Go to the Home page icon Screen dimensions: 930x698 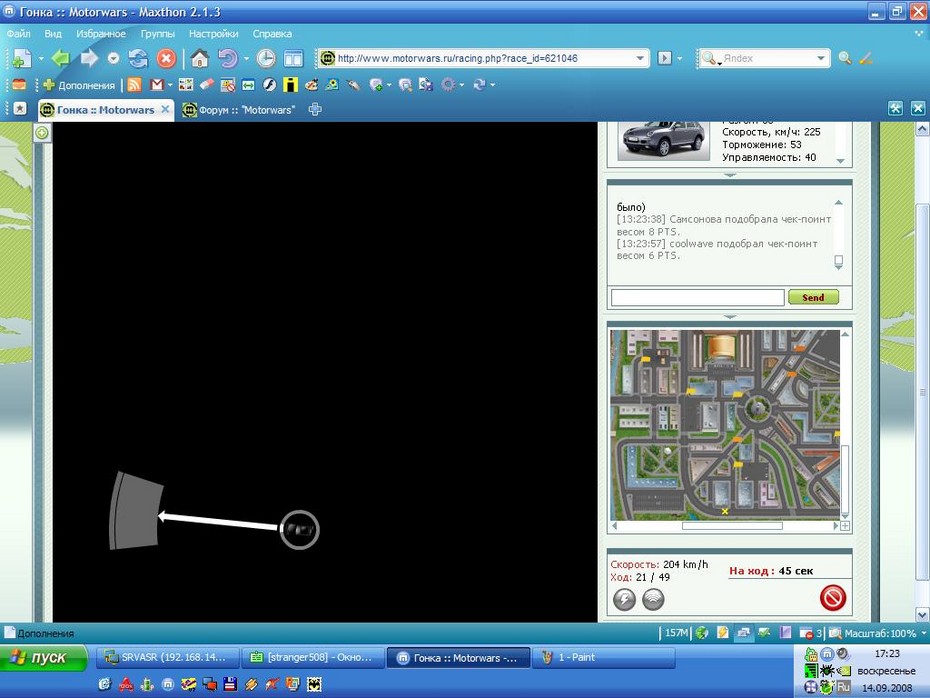coord(200,58)
